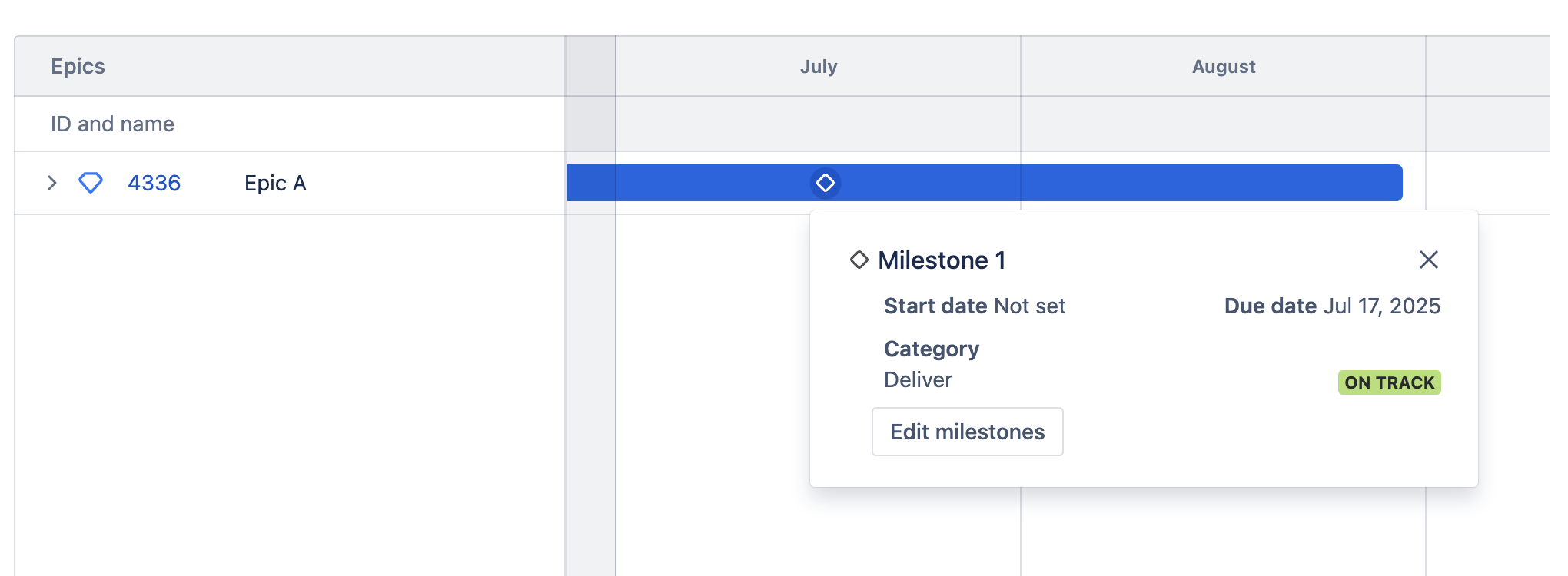
Task: Click the Category label in the popup
Action: click(932, 349)
